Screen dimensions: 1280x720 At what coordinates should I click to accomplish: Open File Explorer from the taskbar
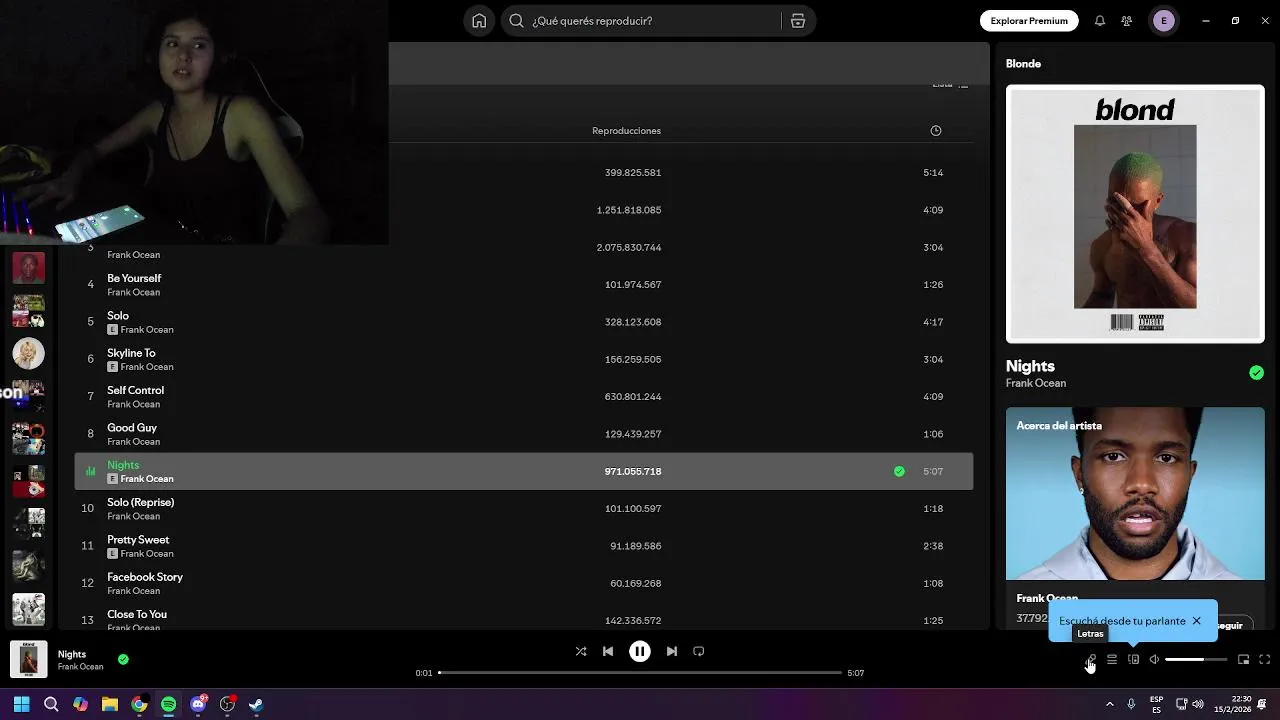110,704
